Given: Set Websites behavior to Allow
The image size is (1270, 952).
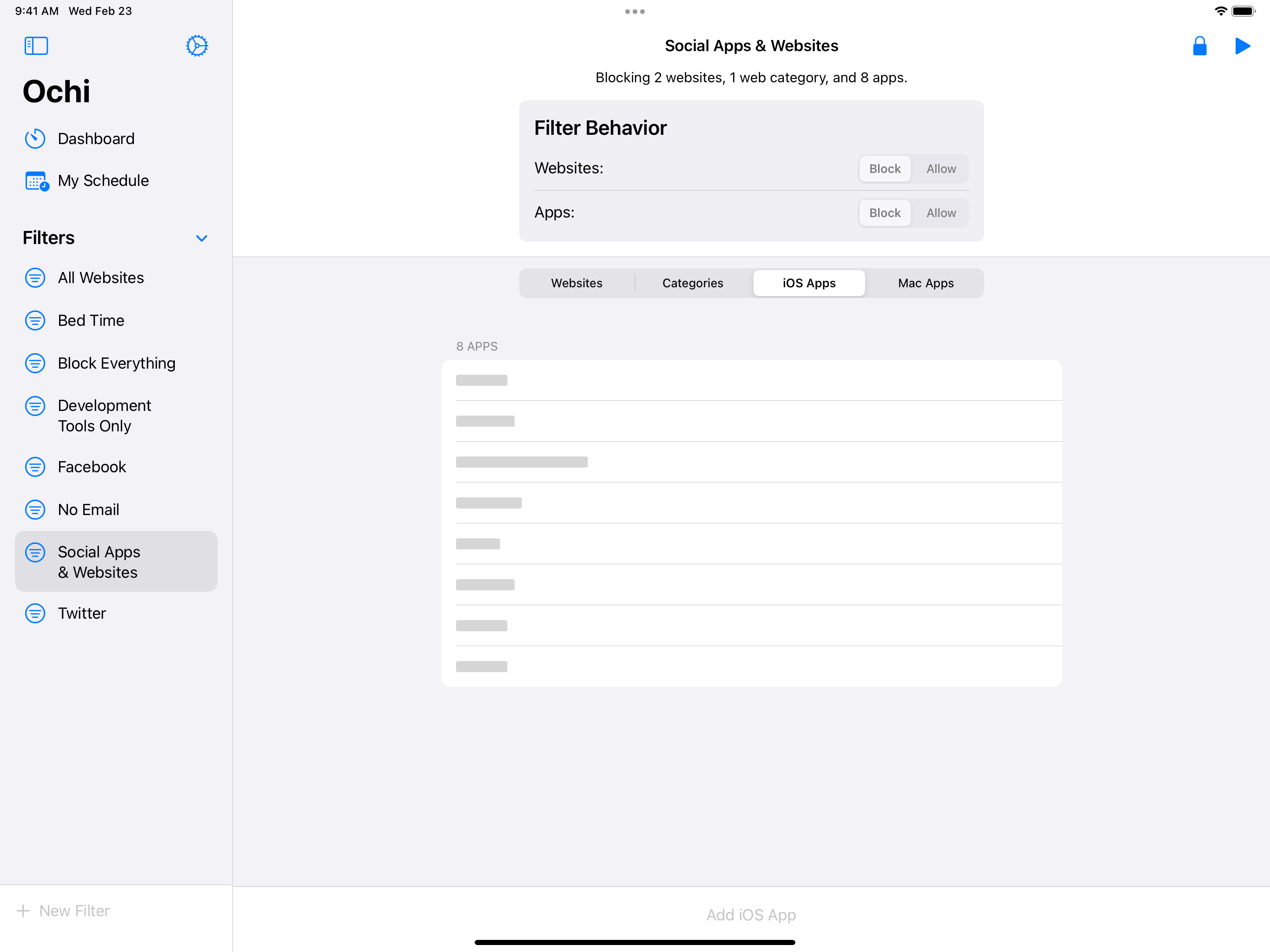Looking at the screenshot, I should 940,169.
